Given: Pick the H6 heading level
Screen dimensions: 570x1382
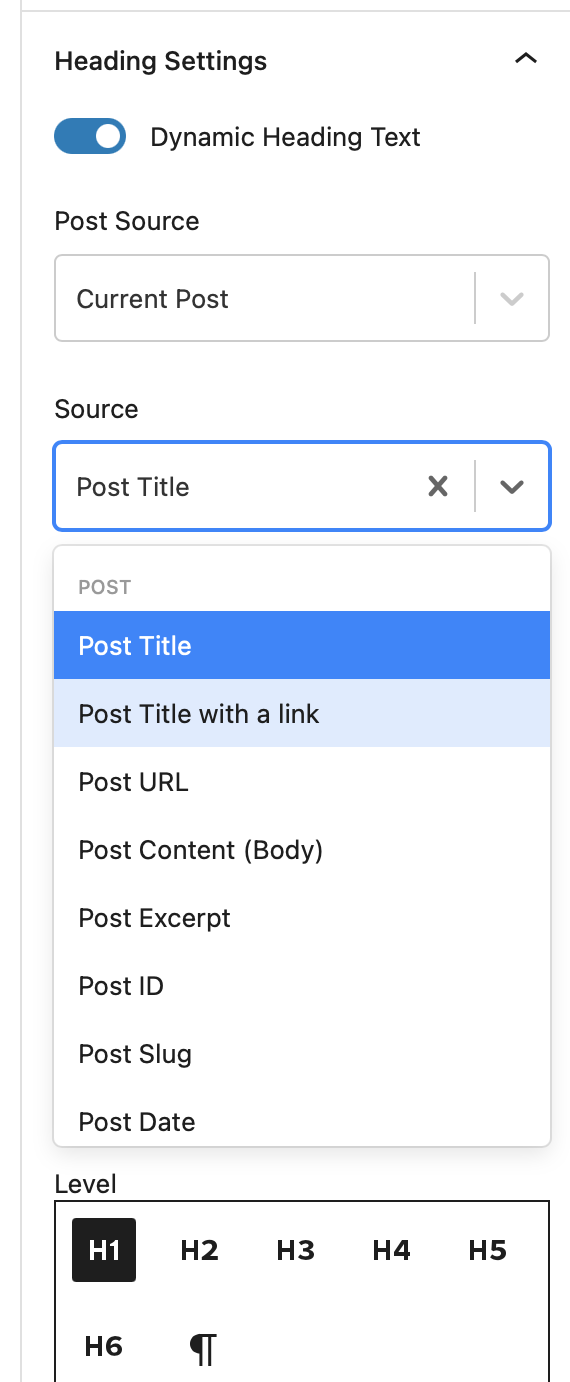Looking at the screenshot, I should pos(104,1346).
